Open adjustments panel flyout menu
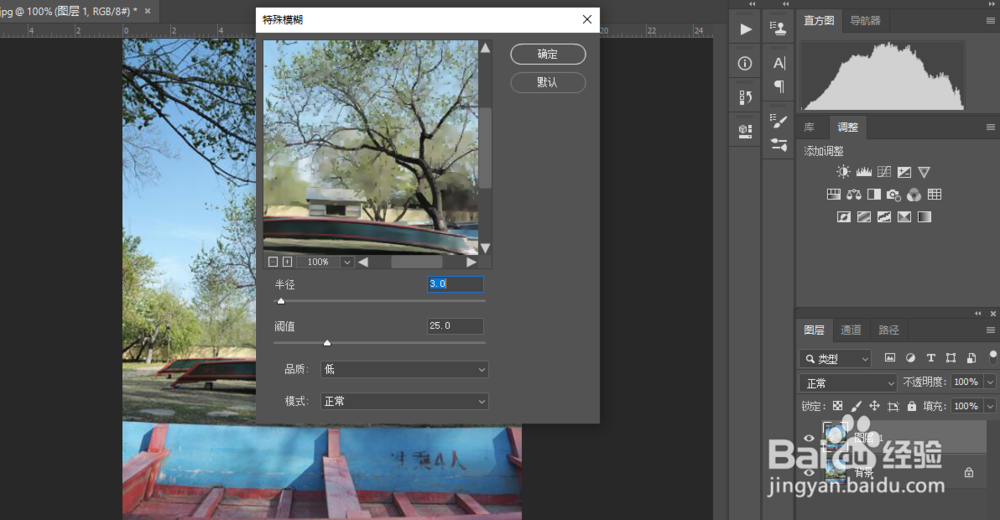 (x=990, y=127)
